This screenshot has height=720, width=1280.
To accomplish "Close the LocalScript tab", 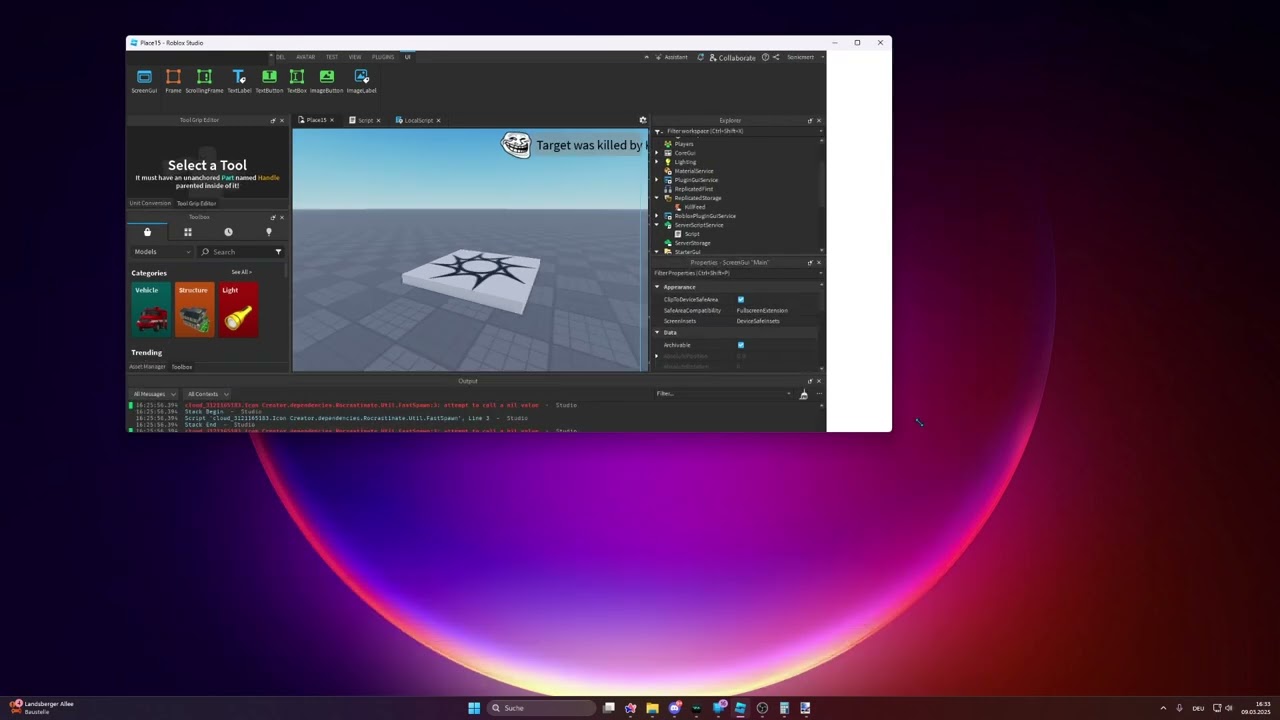I will [x=438, y=120].
